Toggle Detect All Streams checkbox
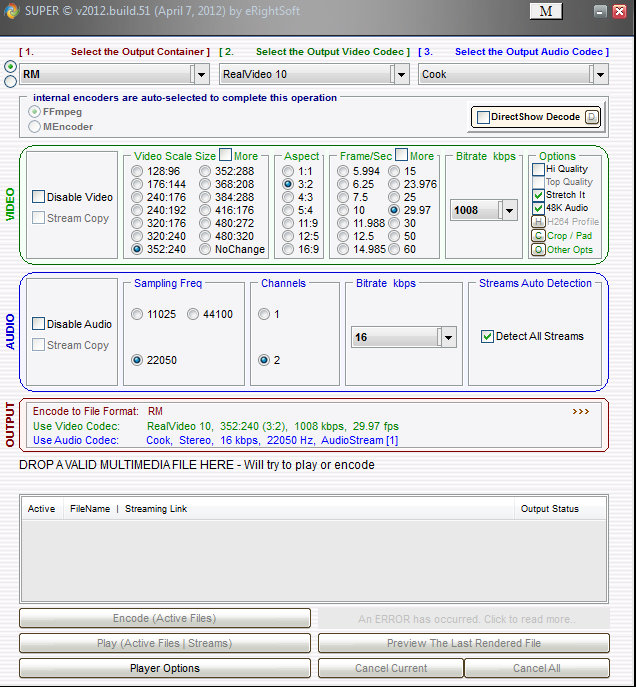The image size is (636, 687). click(x=487, y=336)
